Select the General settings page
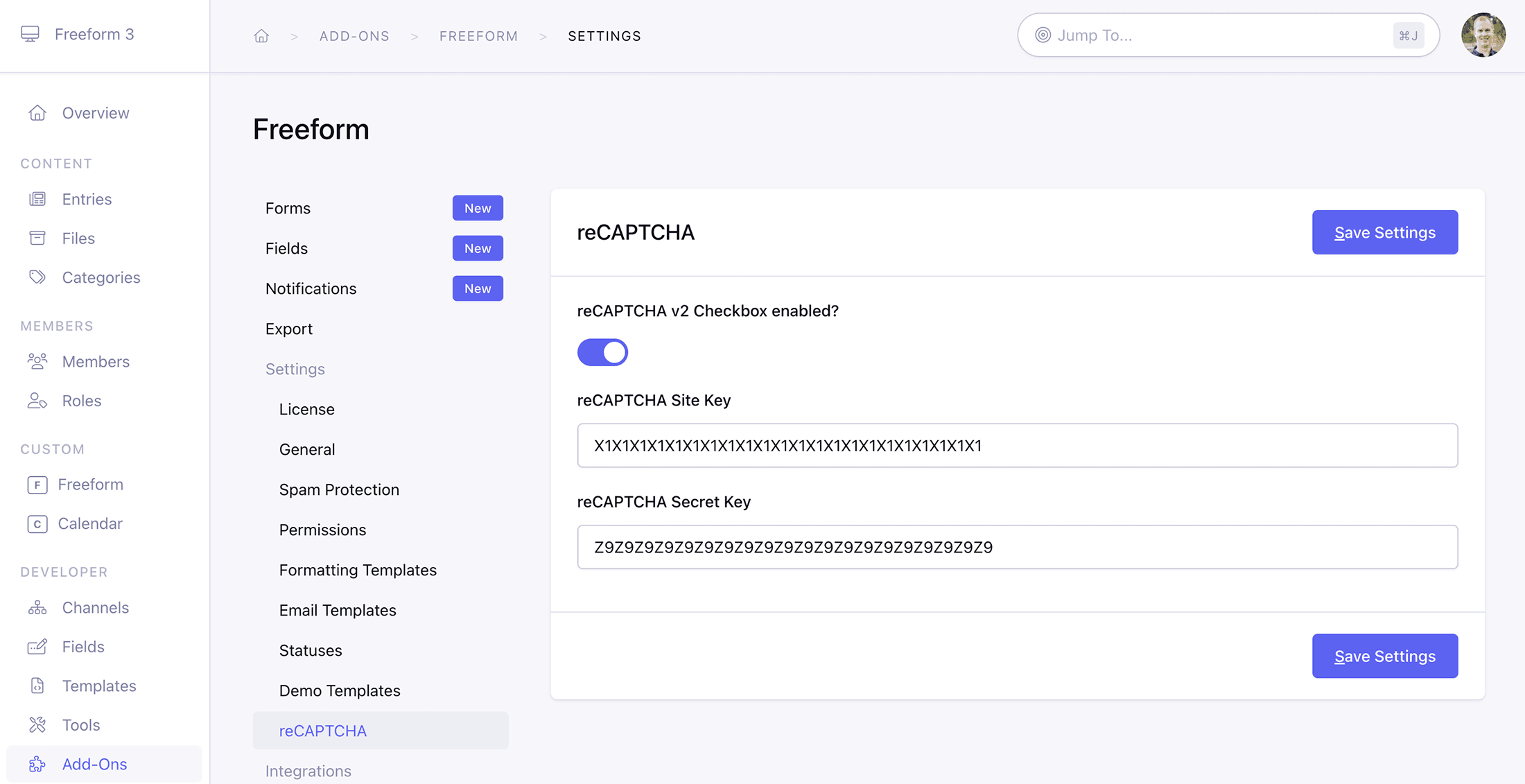The height and width of the screenshot is (784, 1525). pos(307,449)
